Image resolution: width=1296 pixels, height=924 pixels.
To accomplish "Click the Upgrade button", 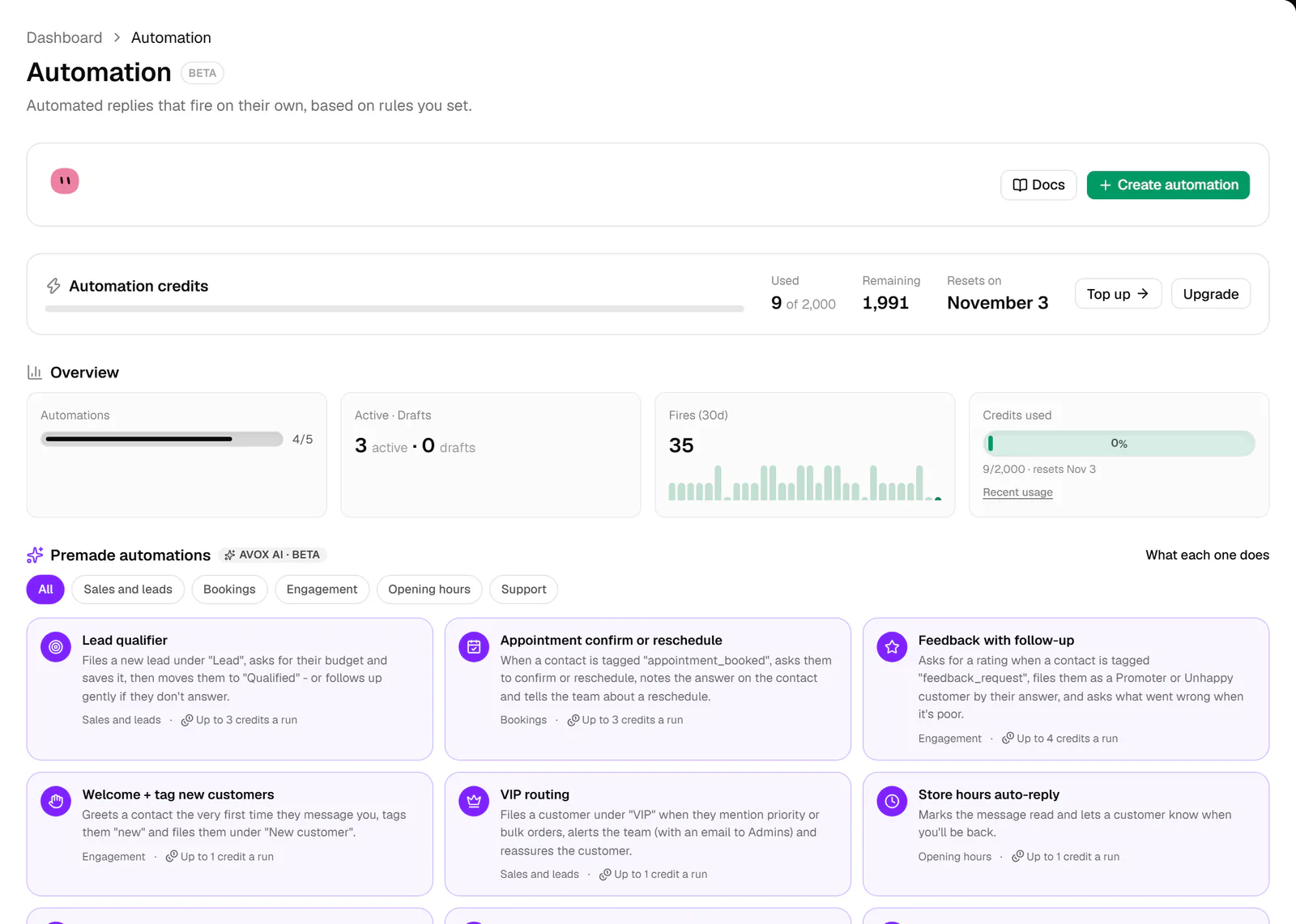I will [1210, 294].
